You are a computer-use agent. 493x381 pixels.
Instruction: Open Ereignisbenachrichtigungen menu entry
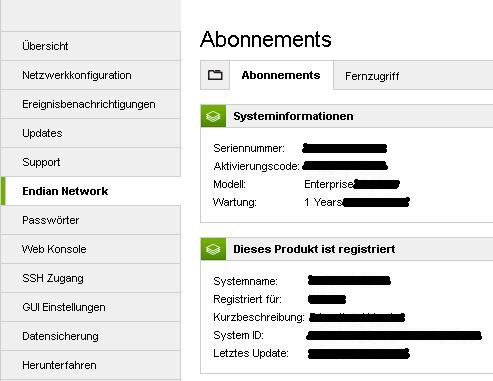(90, 104)
